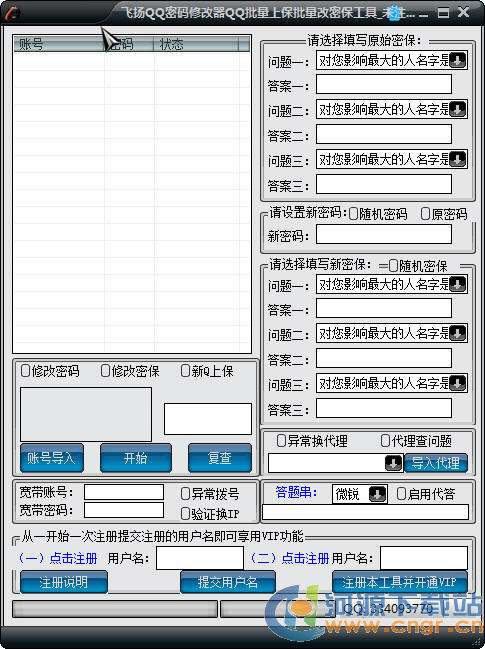Maximize the window from title bar
This screenshot has height=649, width=485.
click(x=443, y=13)
